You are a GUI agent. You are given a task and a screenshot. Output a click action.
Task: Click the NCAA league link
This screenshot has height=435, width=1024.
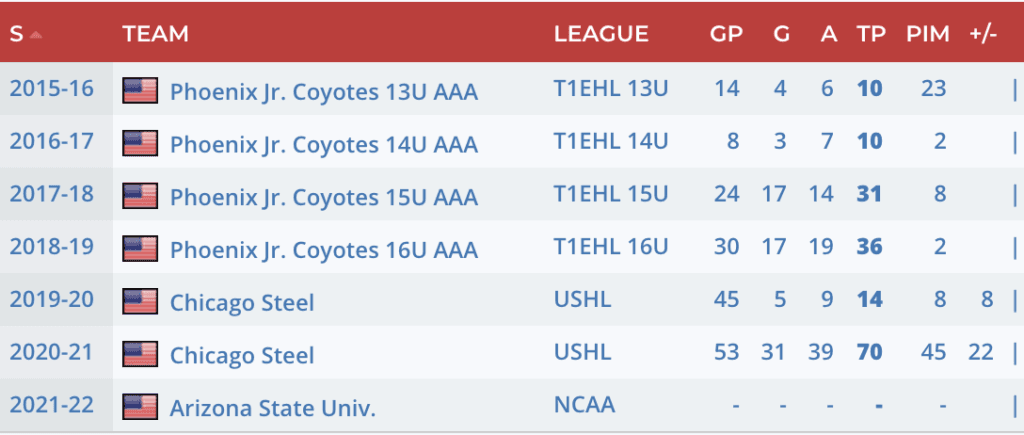tap(584, 405)
